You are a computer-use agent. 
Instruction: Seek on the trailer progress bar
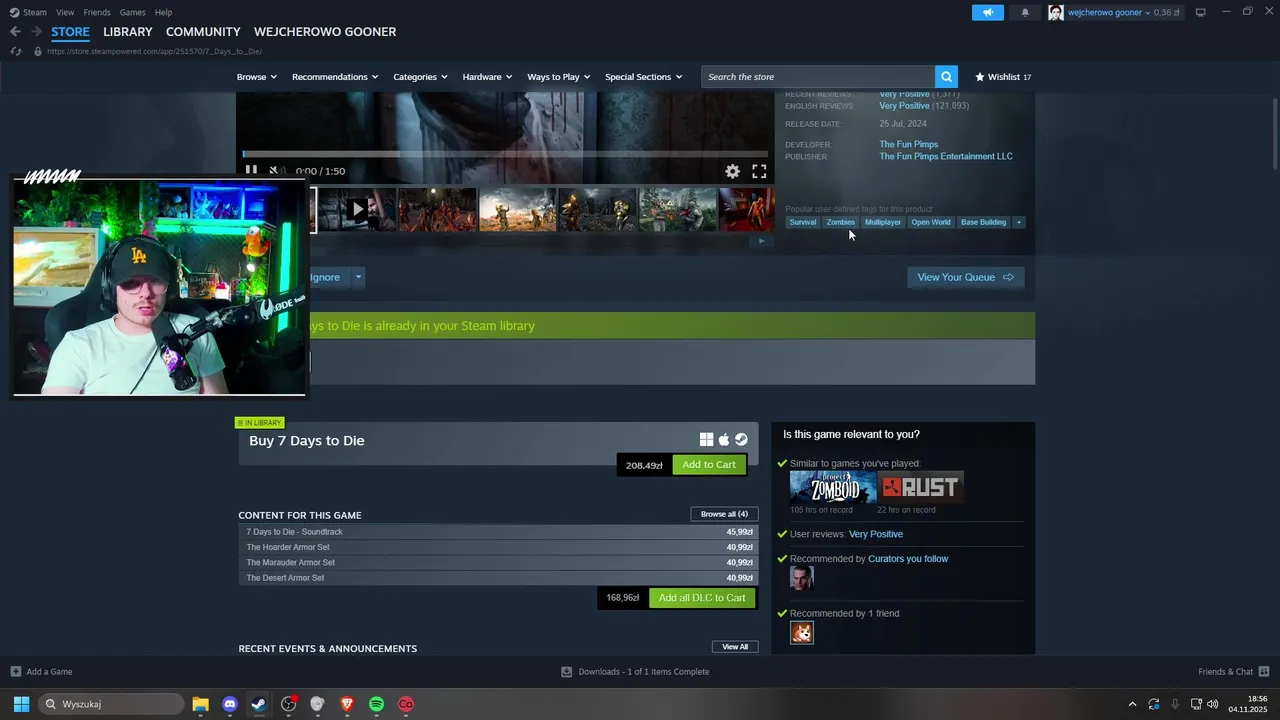[505, 154]
